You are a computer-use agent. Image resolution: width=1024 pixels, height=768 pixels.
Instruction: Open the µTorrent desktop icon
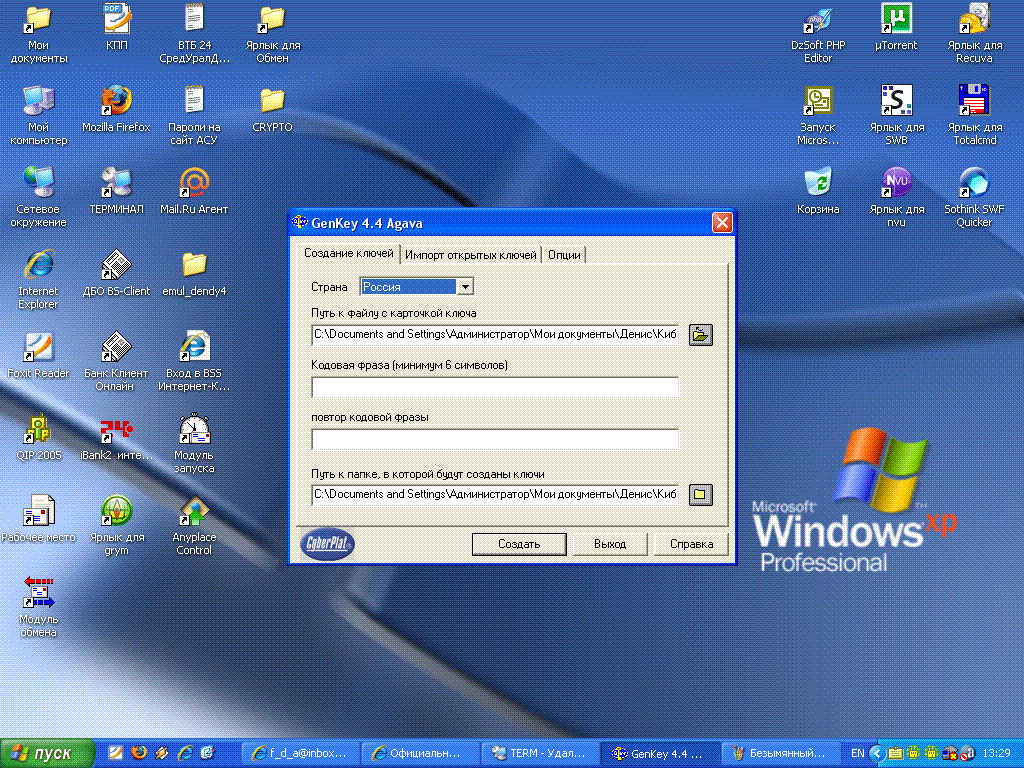(x=896, y=20)
